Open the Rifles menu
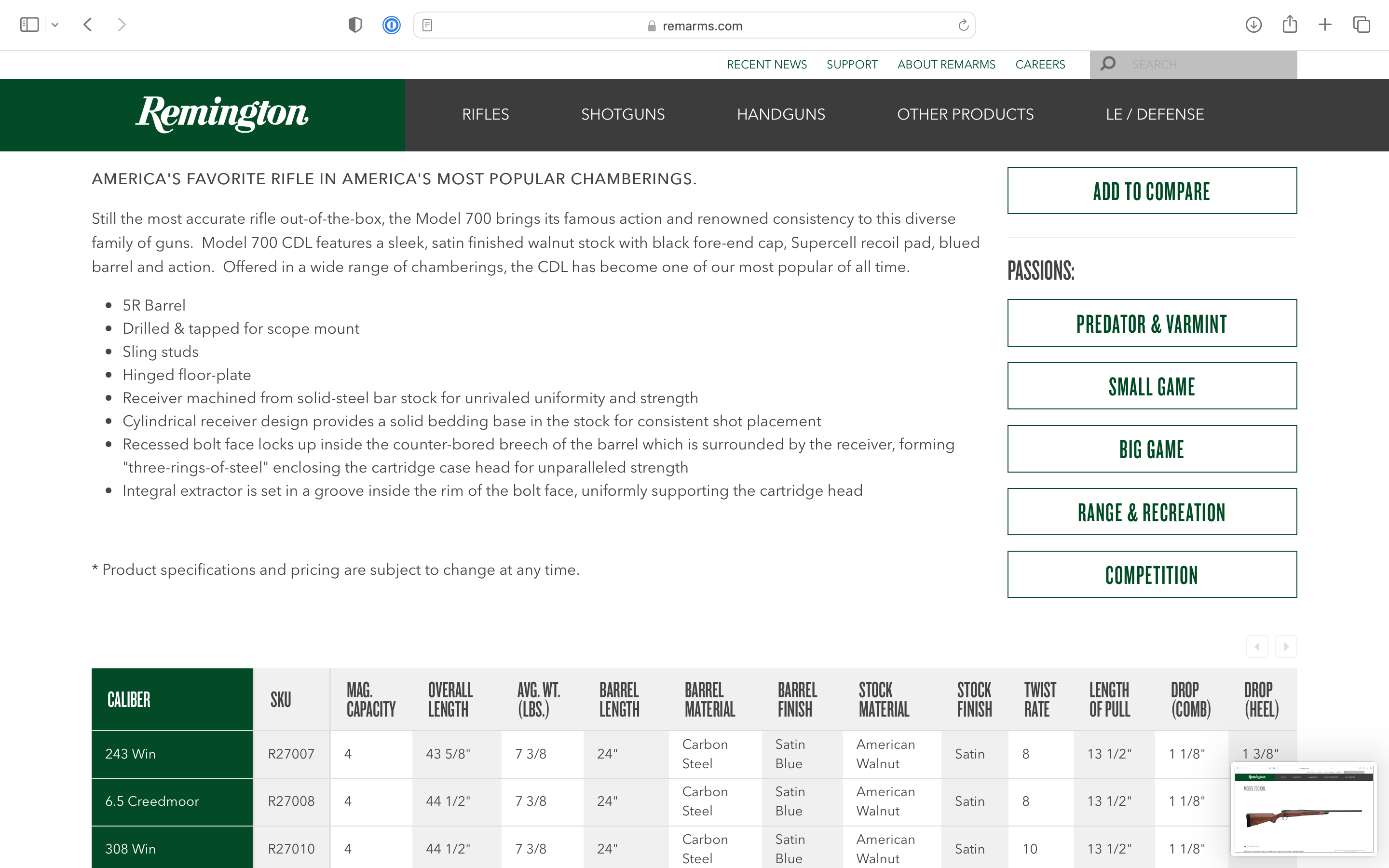The image size is (1389, 868). (486, 114)
